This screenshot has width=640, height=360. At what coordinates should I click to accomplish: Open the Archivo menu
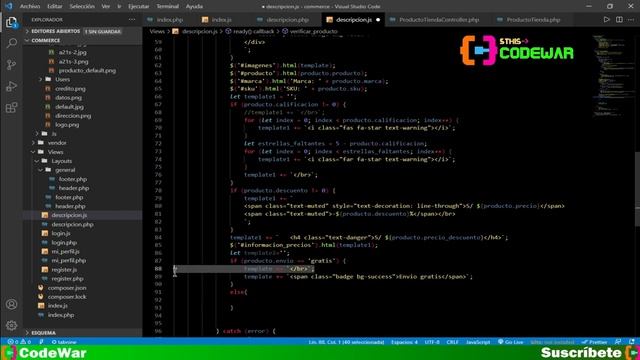pyautogui.click(x=30, y=6)
